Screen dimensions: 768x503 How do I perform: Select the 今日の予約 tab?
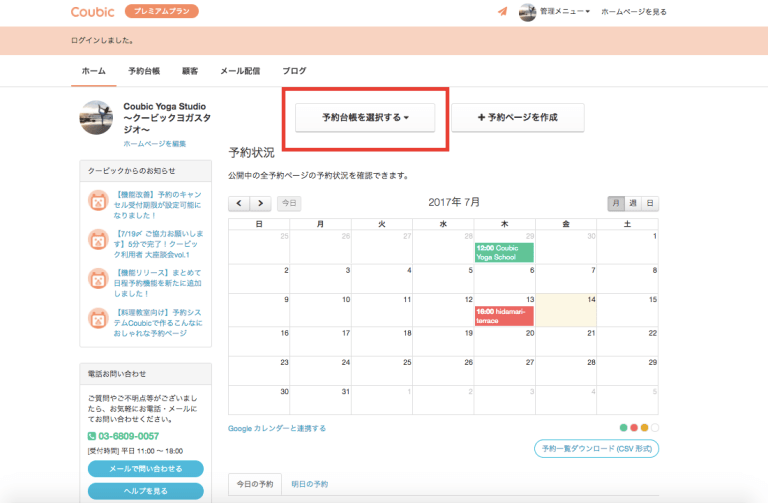255,484
